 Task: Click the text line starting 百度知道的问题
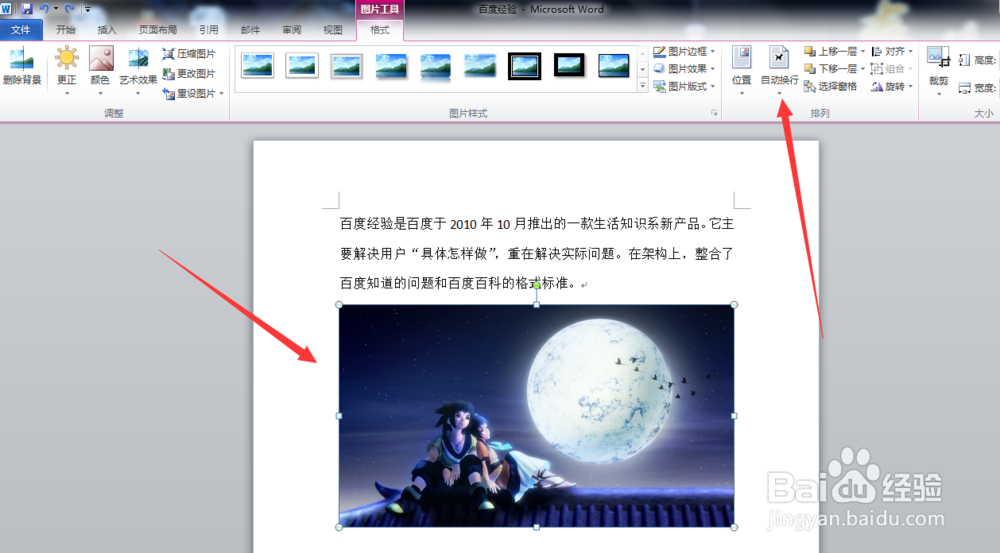[x=458, y=283]
